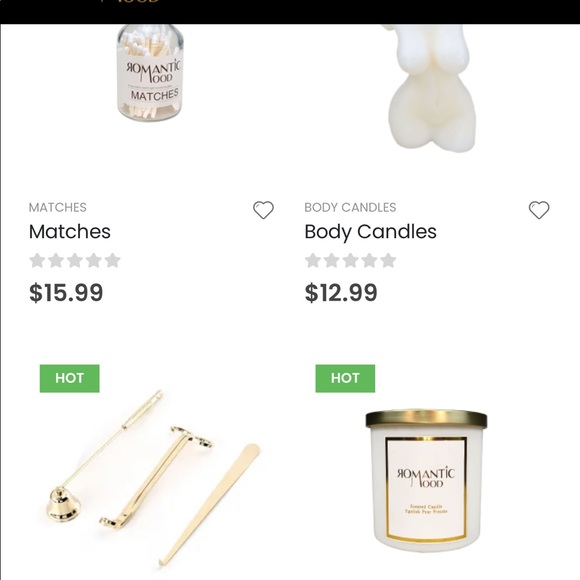Screen dimensions: 580x580
Task: Select the MATCHES category label
Action: [58, 208]
